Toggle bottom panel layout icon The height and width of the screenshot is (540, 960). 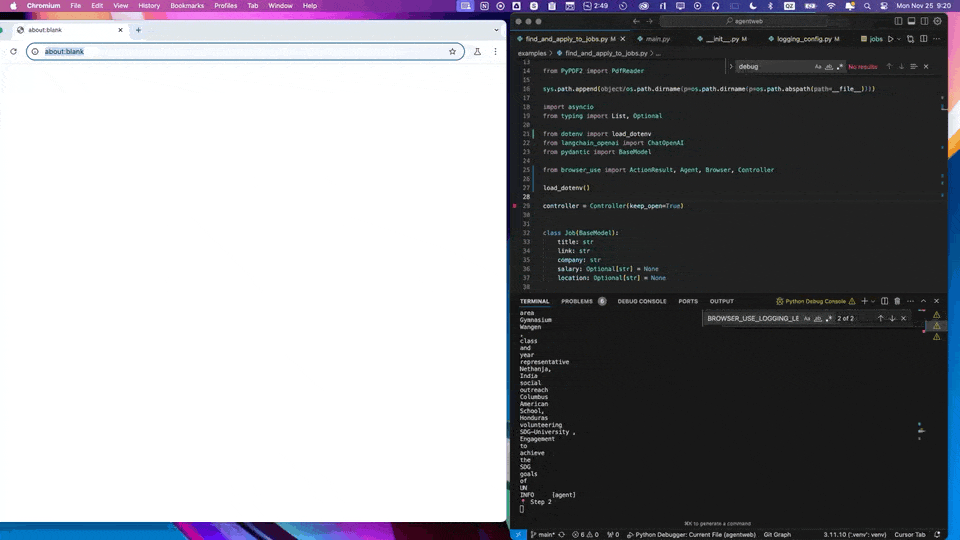[x=912, y=21]
